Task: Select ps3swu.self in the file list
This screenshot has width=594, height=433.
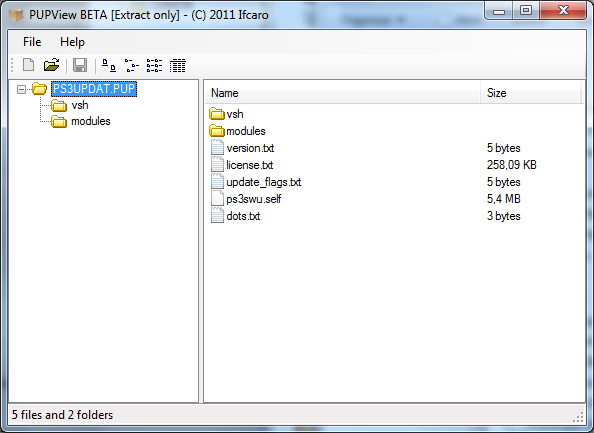Action: (x=253, y=199)
